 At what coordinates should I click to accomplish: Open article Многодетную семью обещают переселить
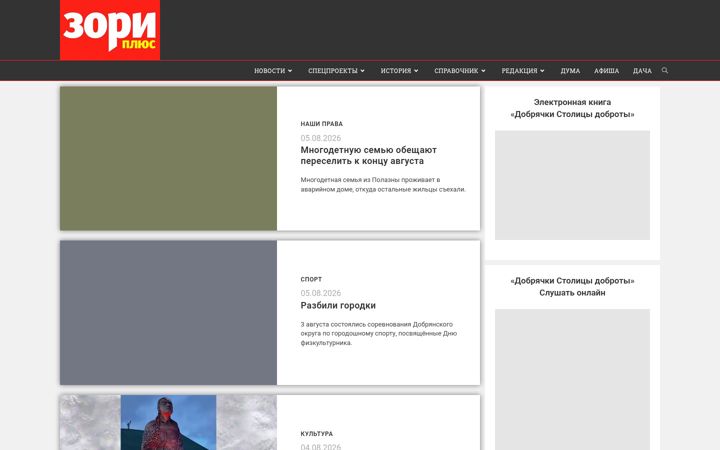click(x=368, y=155)
